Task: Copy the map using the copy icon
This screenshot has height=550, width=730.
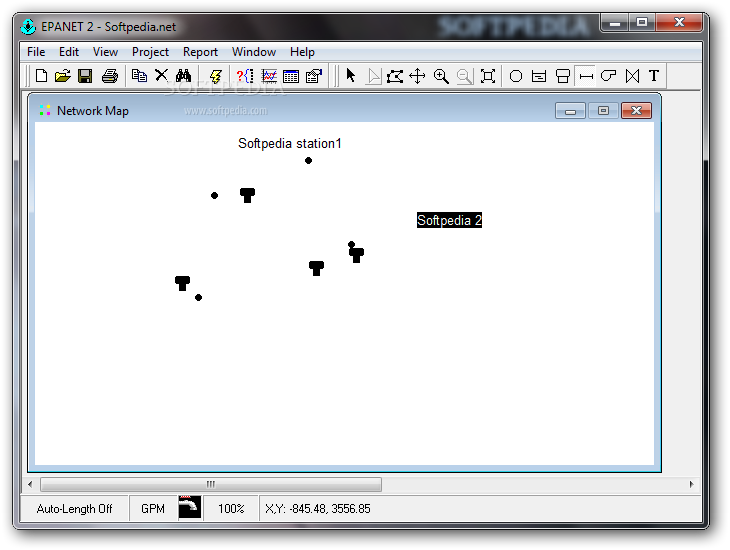Action: pos(139,75)
